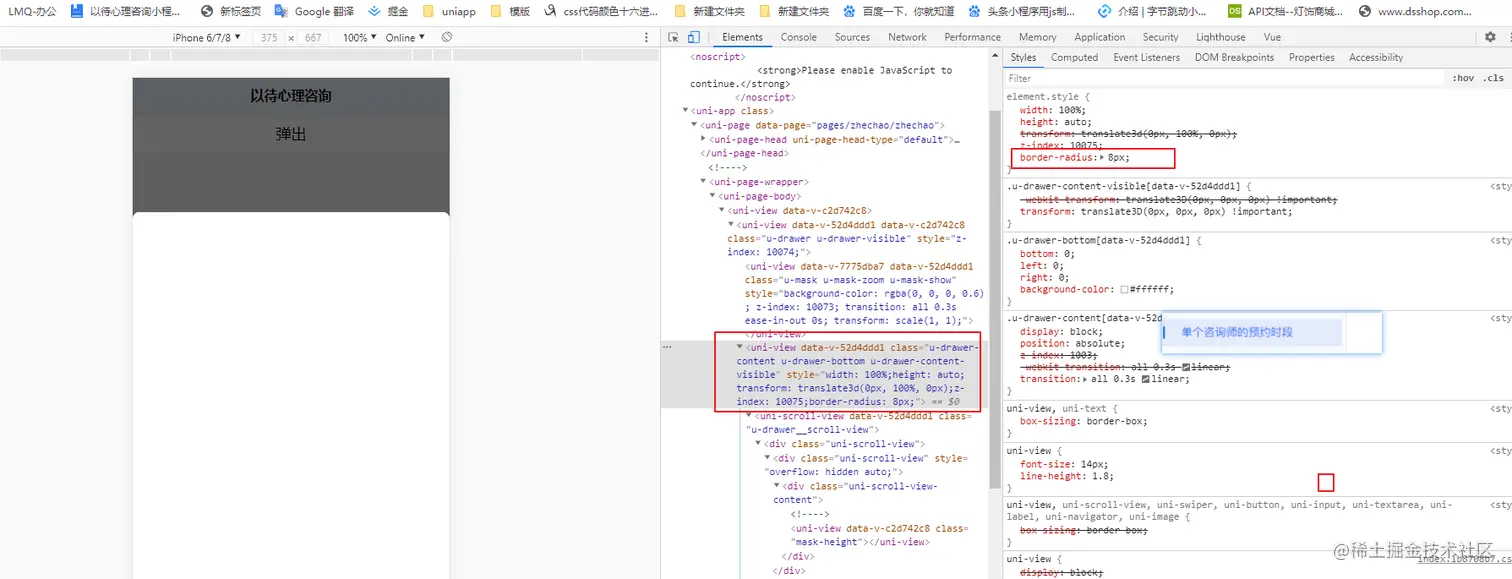Switch to the Lighthouse tab
The image size is (1512, 579).
point(1221,37)
